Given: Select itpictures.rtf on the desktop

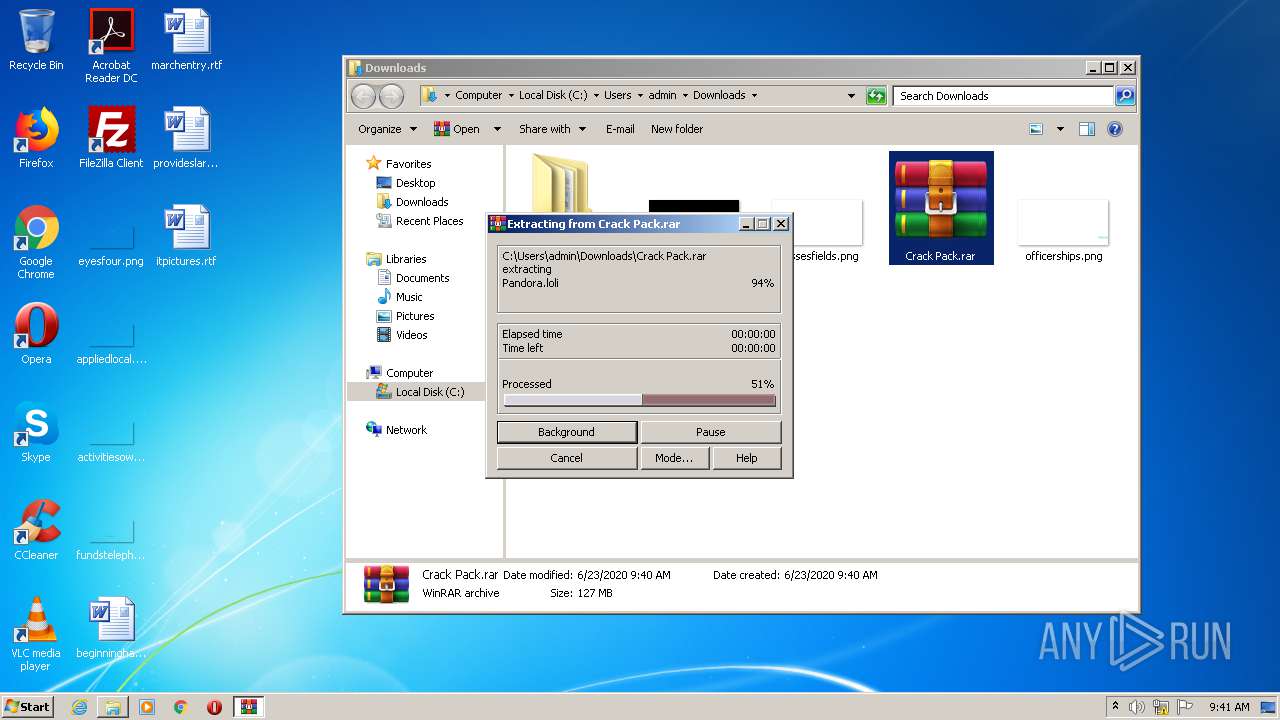Looking at the screenshot, I should point(186,236).
